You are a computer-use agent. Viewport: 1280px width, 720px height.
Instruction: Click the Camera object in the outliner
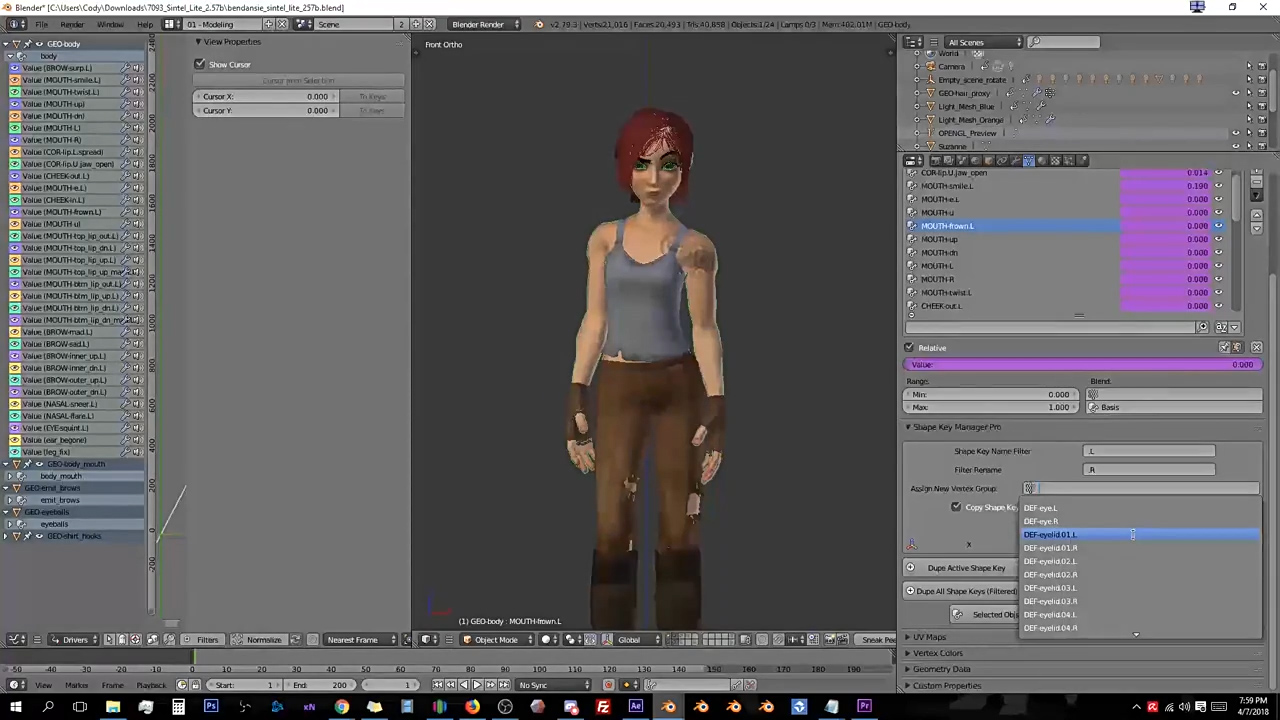951,67
